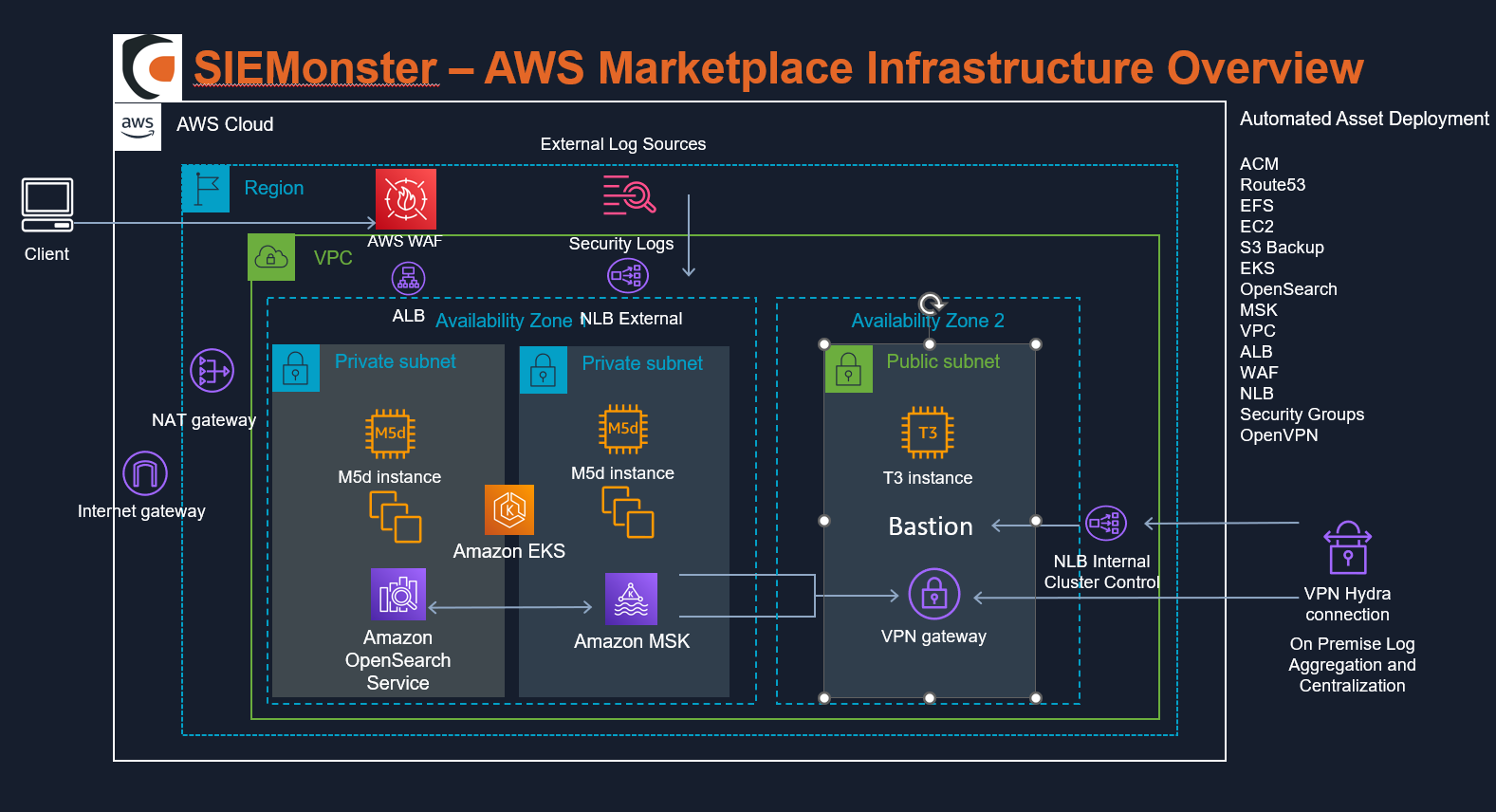Select the NAT gateway icon
1496x812 pixels.
[212, 371]
